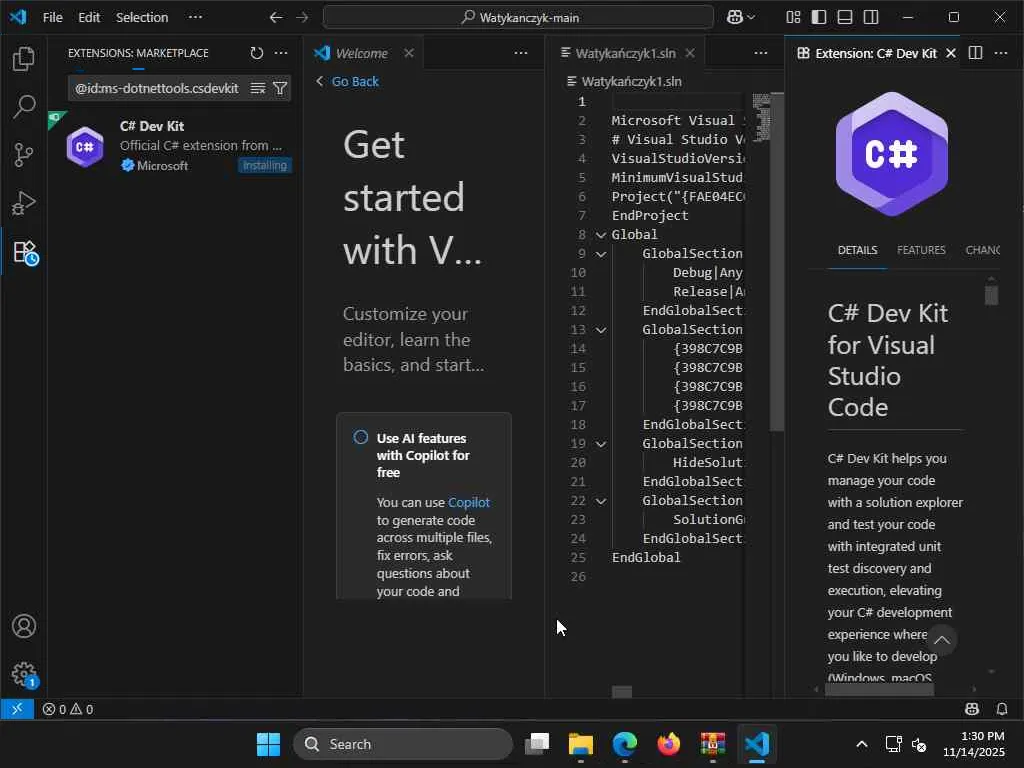
Task: Open the C# Dev Kit extension entry
Action: (x=177, y=146)
